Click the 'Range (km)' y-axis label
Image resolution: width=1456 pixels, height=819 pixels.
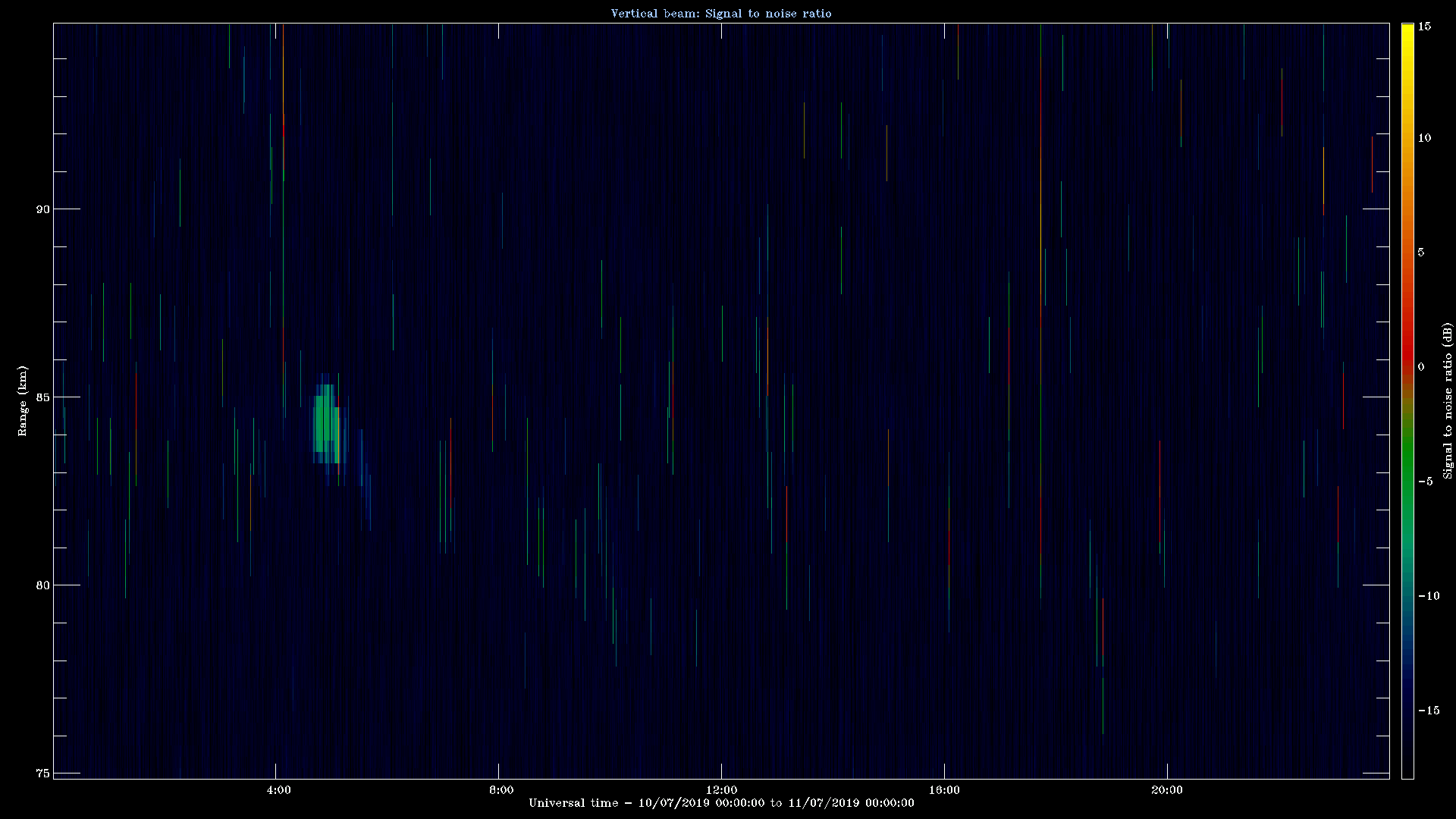pos(23,400)
